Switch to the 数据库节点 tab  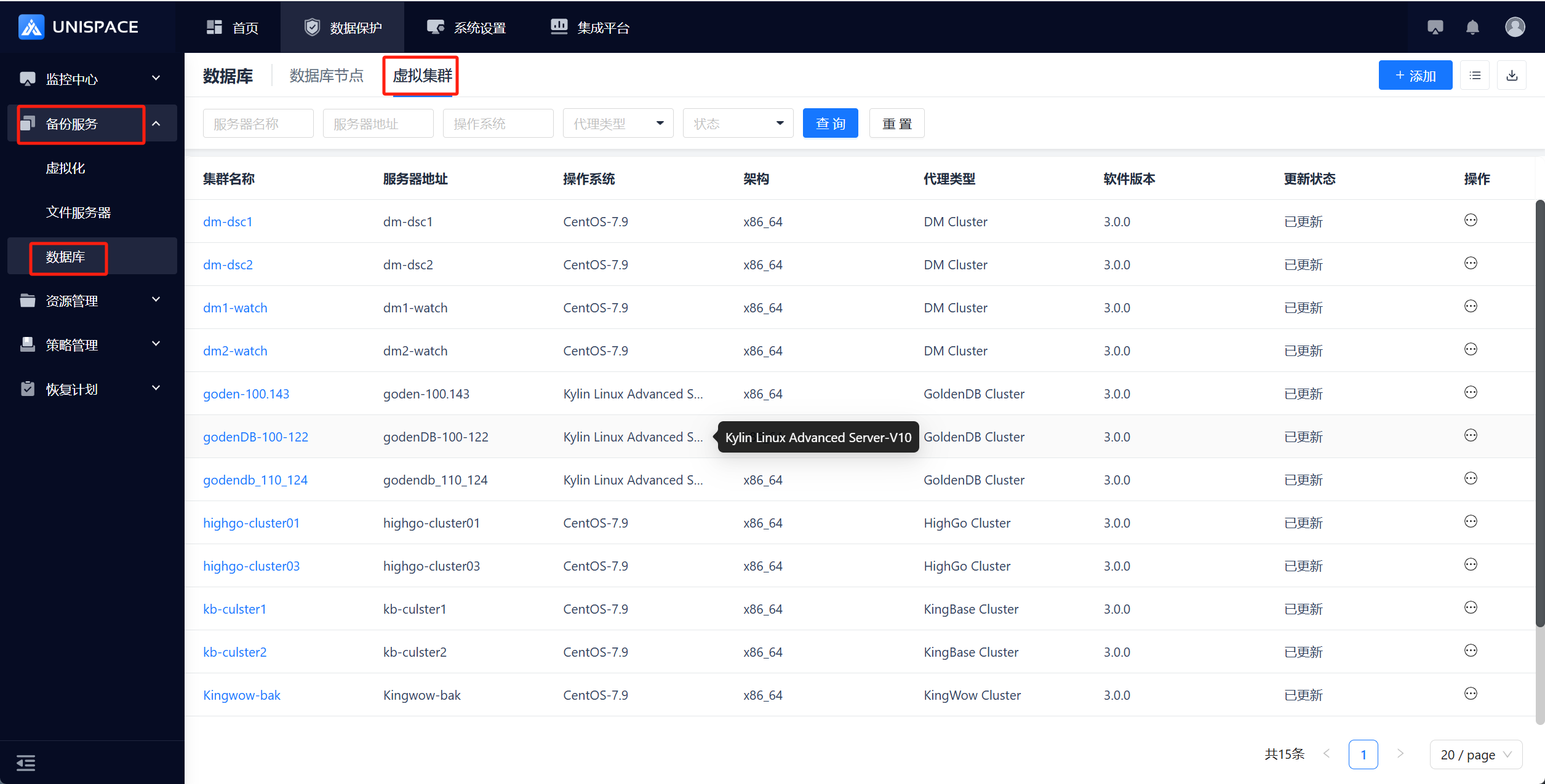click(x=327, y=76)
